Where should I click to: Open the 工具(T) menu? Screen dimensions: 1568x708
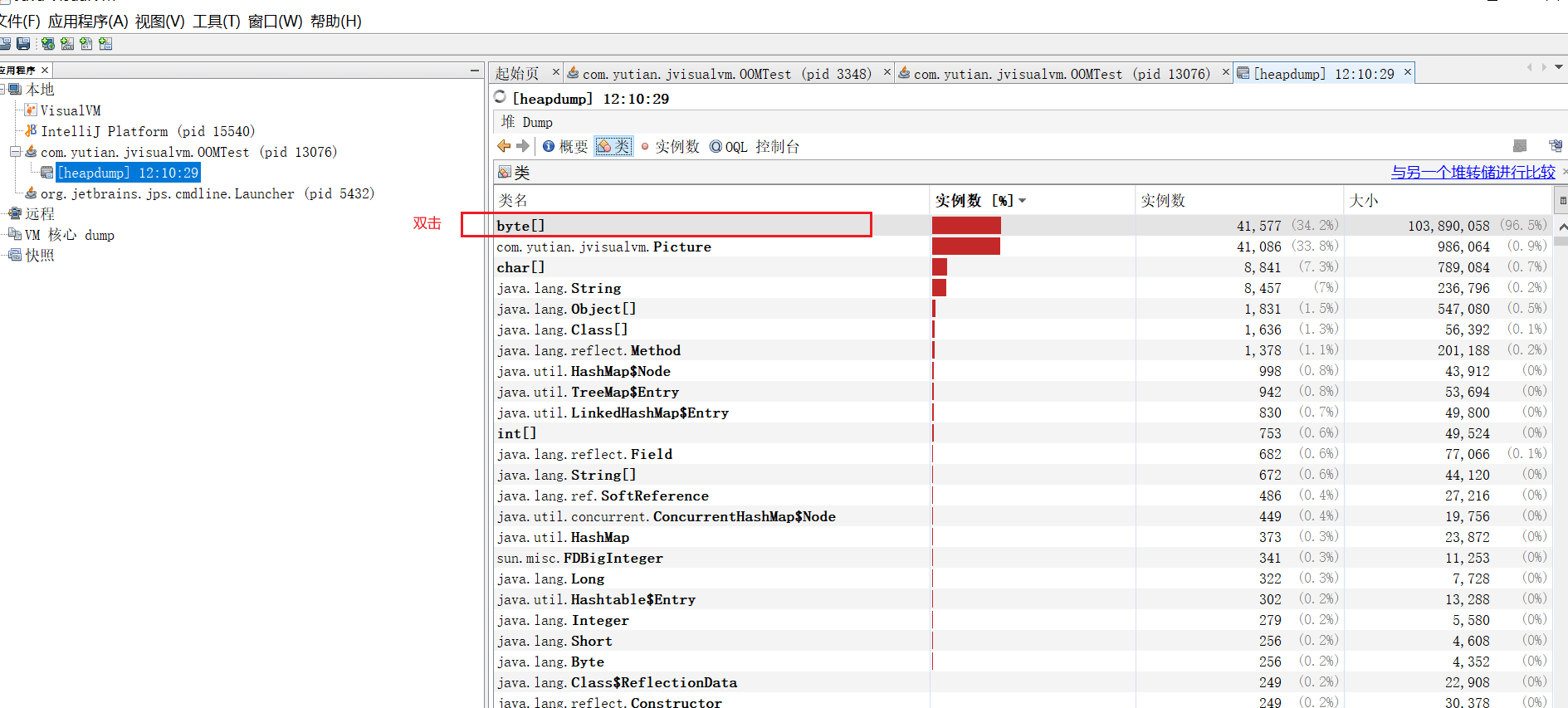pyautogui.click(x=216, y=22)
